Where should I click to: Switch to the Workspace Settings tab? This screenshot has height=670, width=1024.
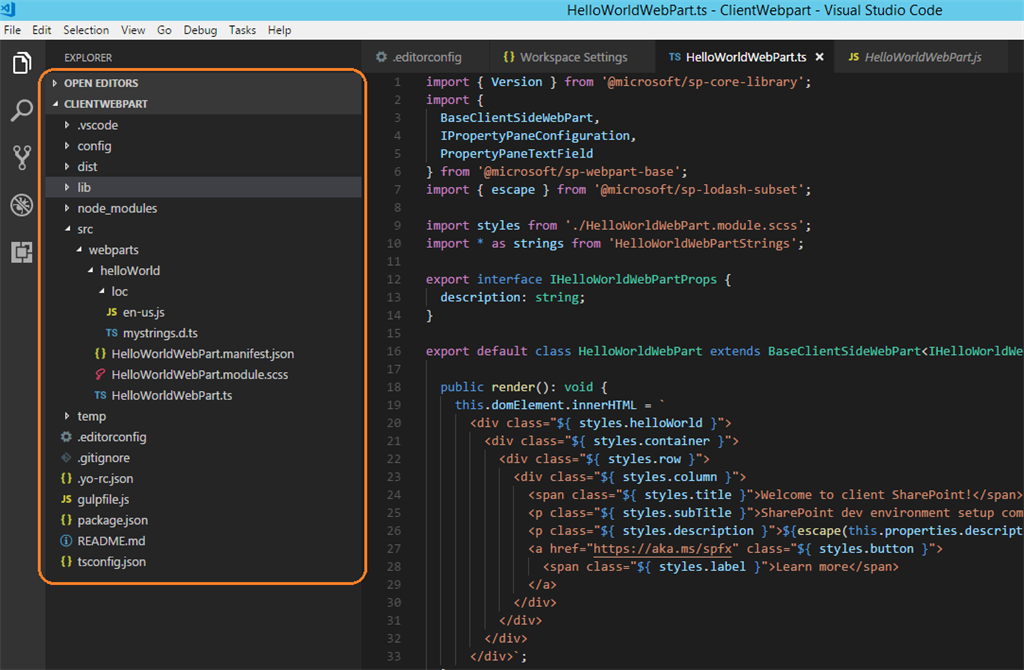click(x=573, y=57)
